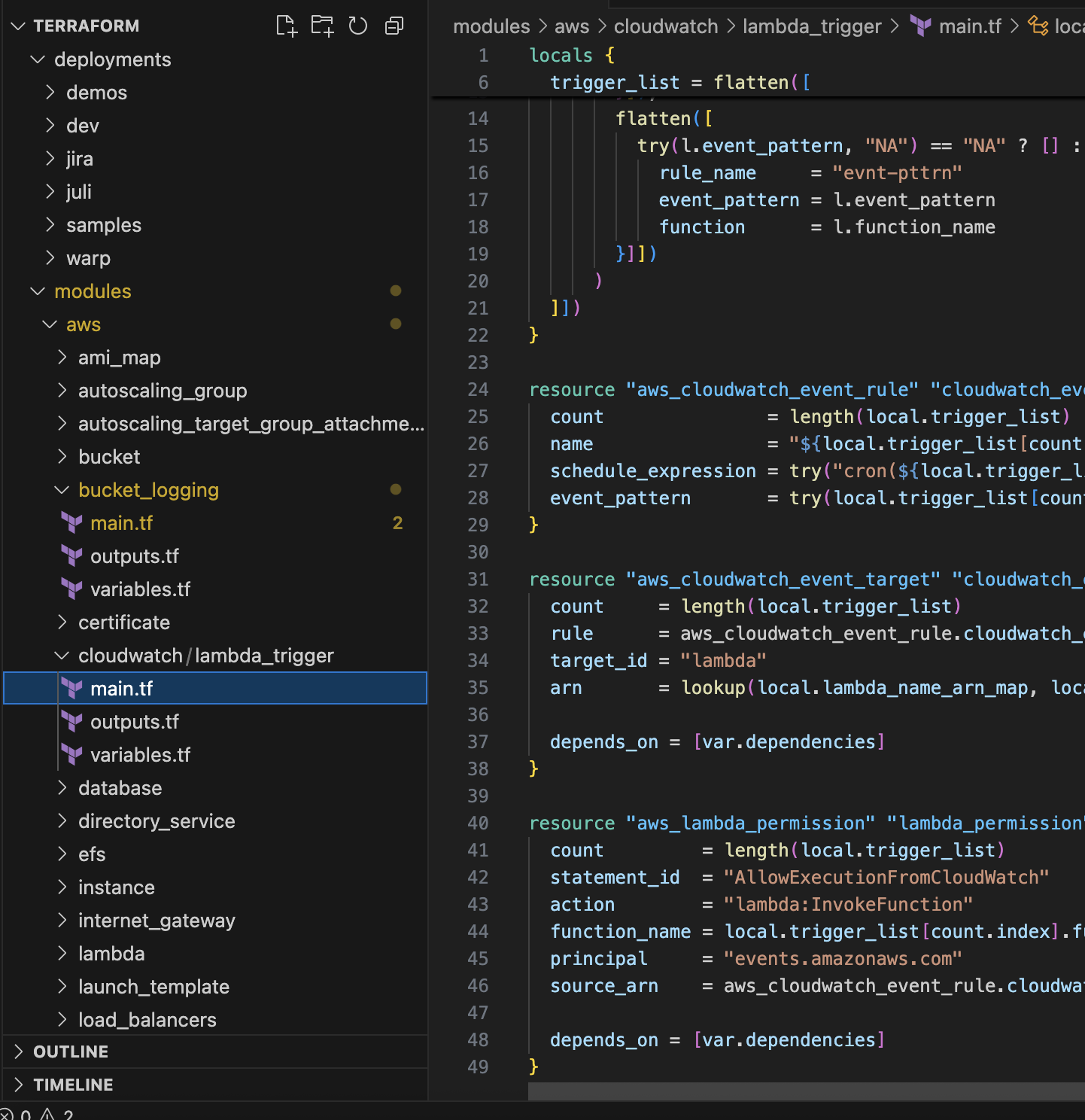Click Terraform icon beside lambda_trigger variables.tf
This screenshot has height=1120, width=1085.
[71, 755]
